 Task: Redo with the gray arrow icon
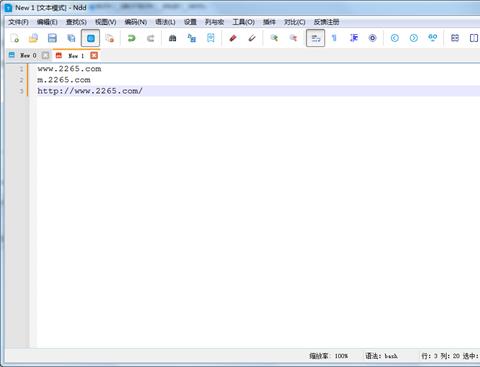(x=151, y=38)
